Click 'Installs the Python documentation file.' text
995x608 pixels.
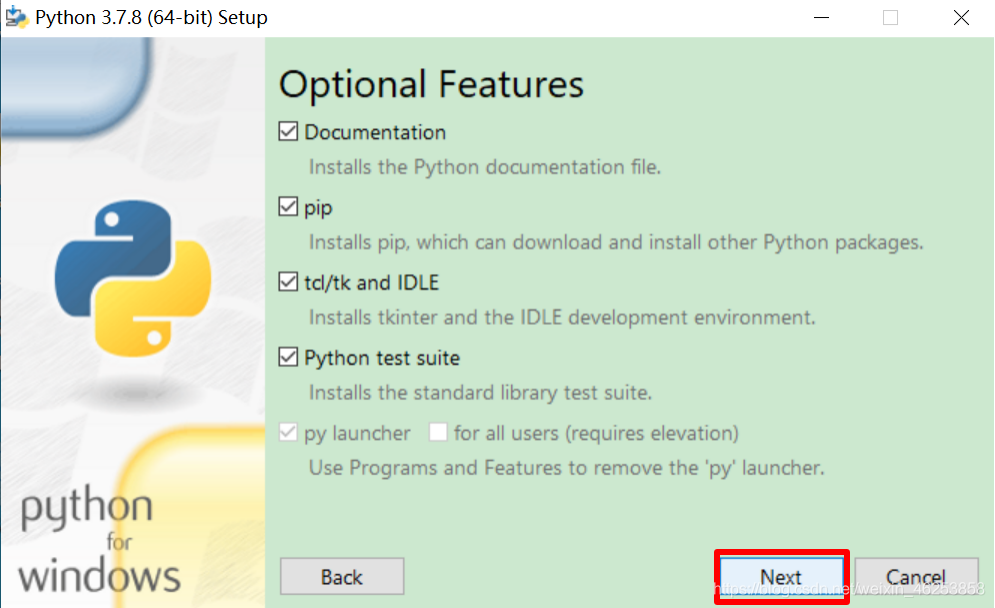[485, 167]
